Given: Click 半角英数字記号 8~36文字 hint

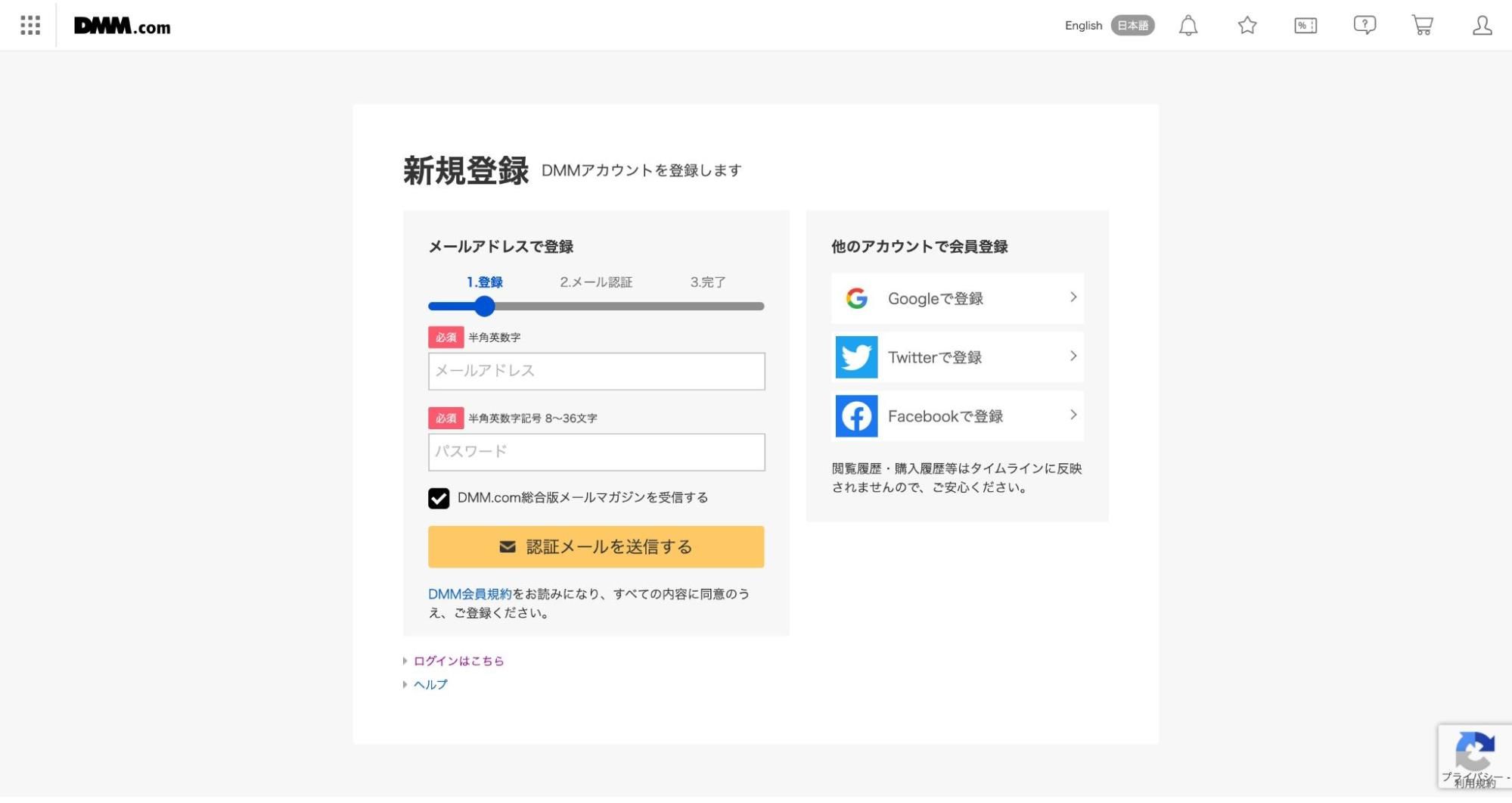Looking at the screenshot, I should pos(532,419).
